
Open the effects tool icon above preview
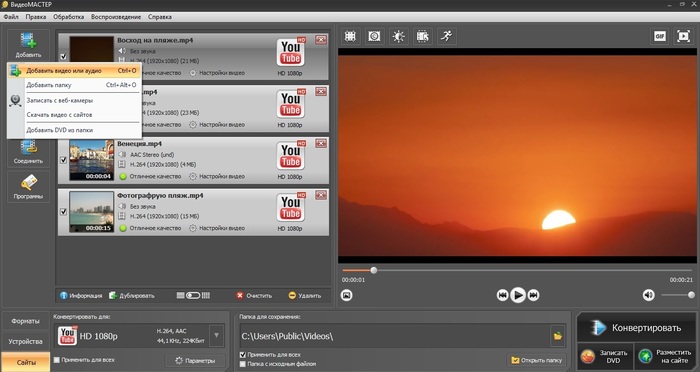(x=374, y=36)
